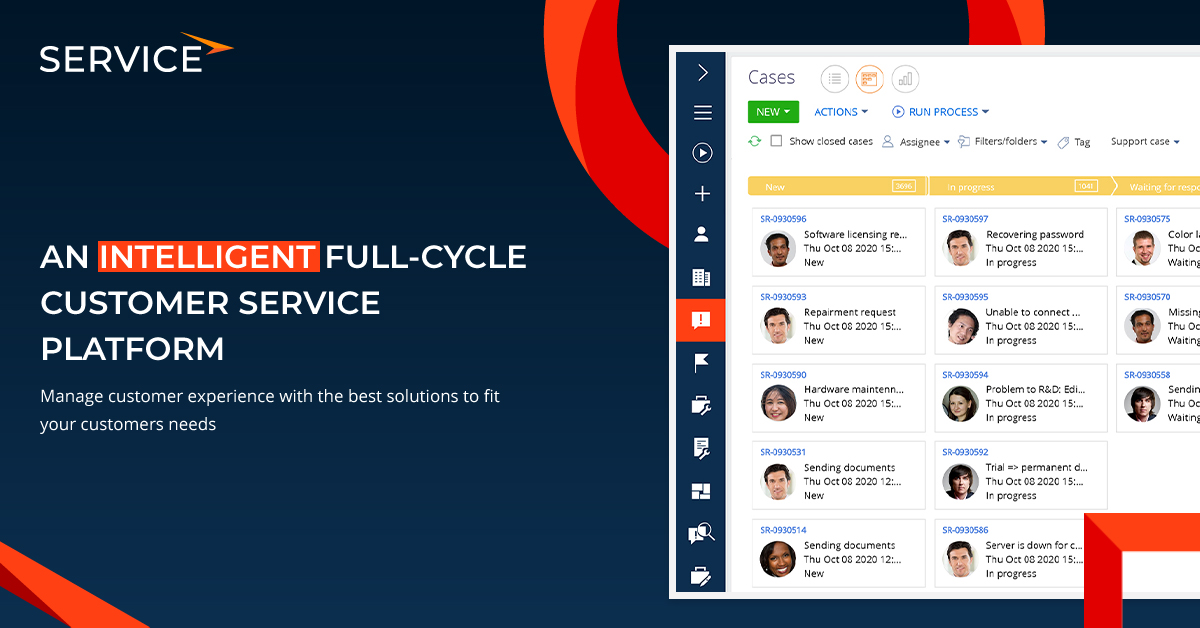This screenshot has height=628, width=1200.
Task: Click the plus icon to add a record
Action: click(701, 193)
